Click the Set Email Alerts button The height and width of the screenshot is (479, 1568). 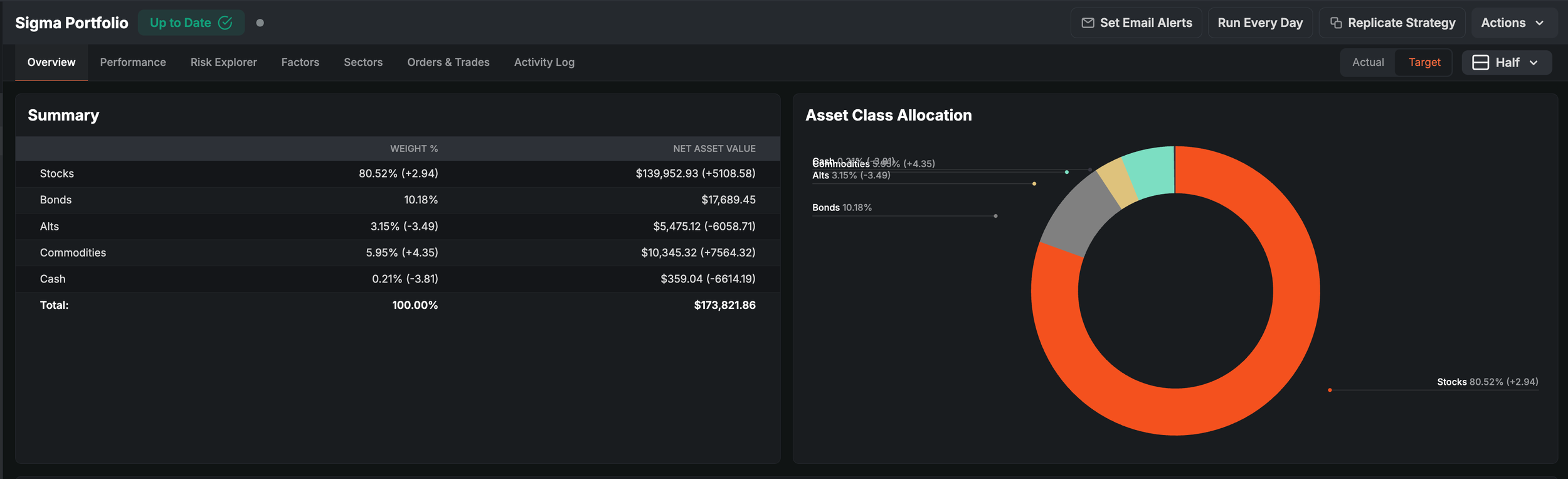(1136, 23)
